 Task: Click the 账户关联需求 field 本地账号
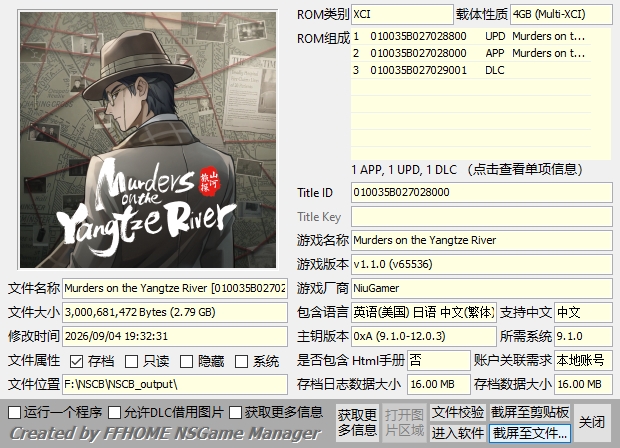pos(583,360)
